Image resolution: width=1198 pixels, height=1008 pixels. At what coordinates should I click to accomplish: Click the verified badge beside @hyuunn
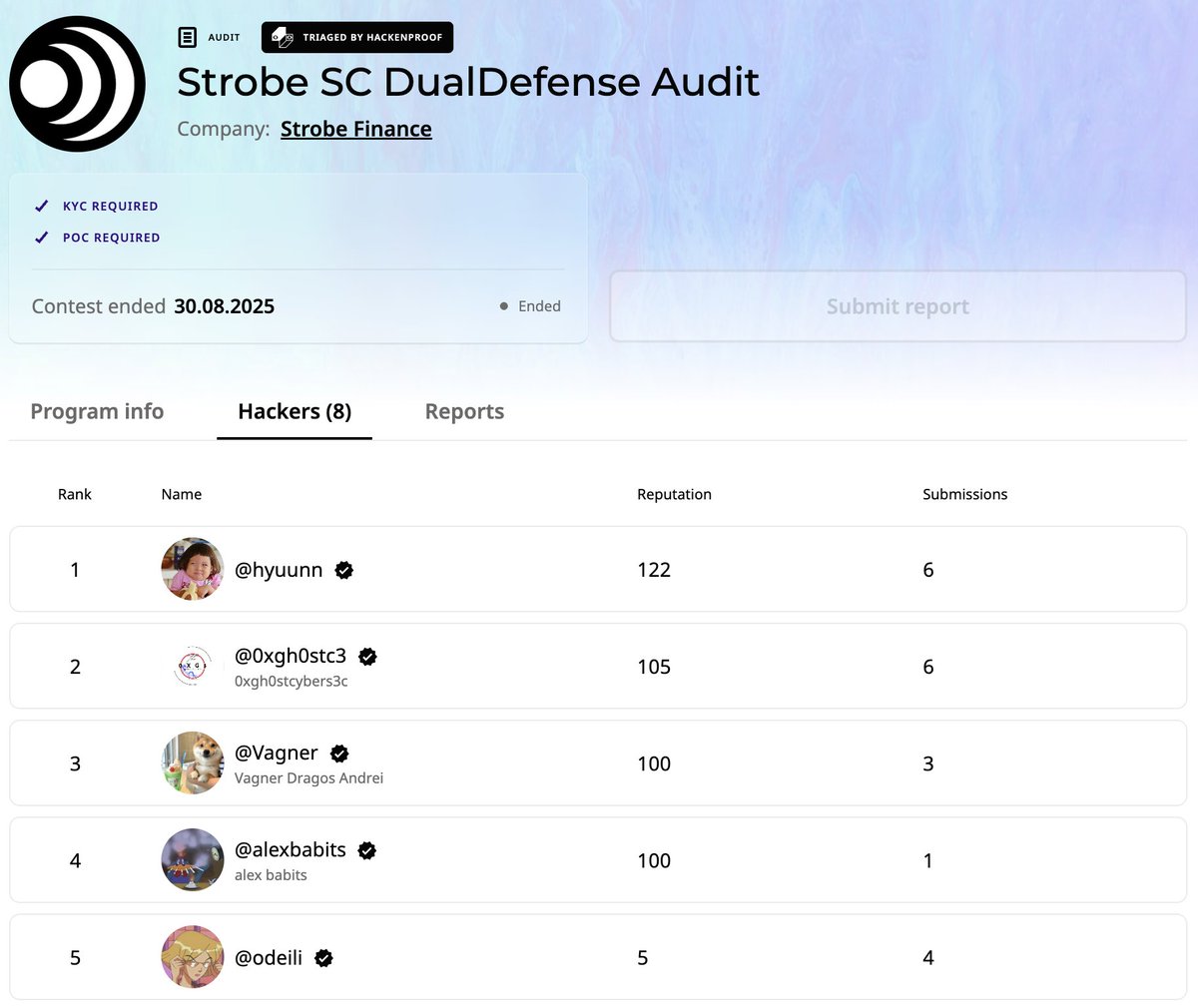[344, 570]
